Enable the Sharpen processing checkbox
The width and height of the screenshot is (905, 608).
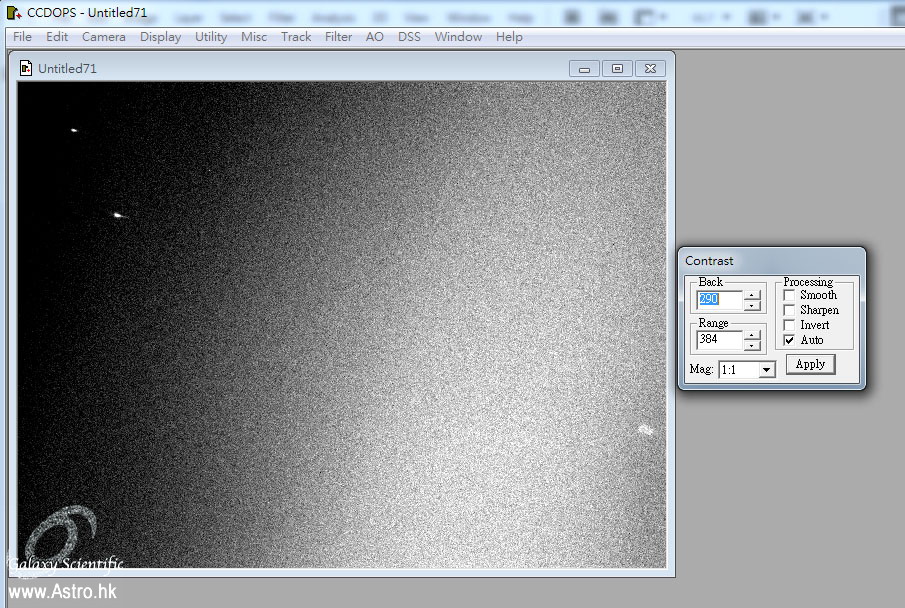pyautogui.click(x=789, y=311)
